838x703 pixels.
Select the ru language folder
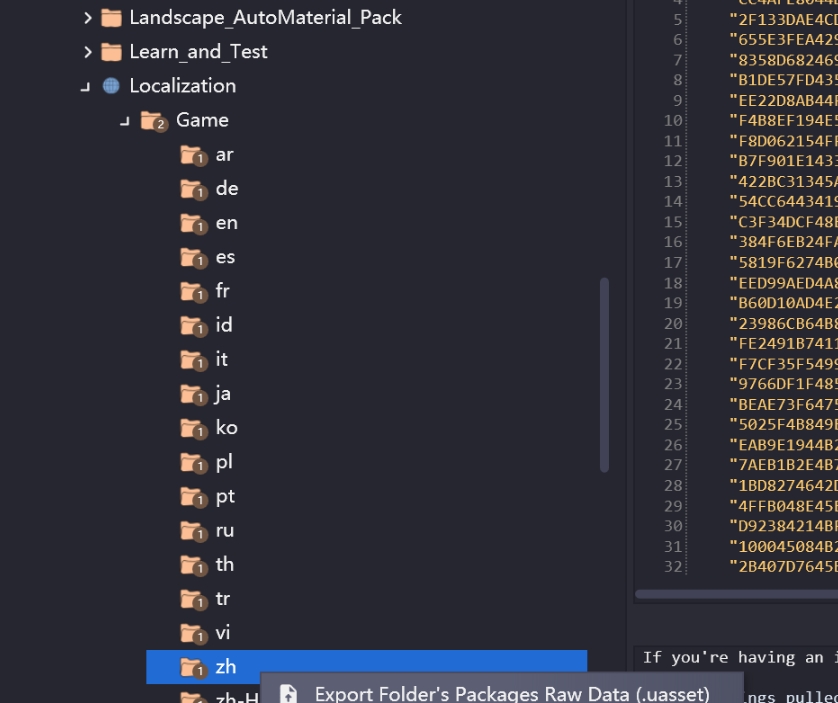click(x=224, y=530)
